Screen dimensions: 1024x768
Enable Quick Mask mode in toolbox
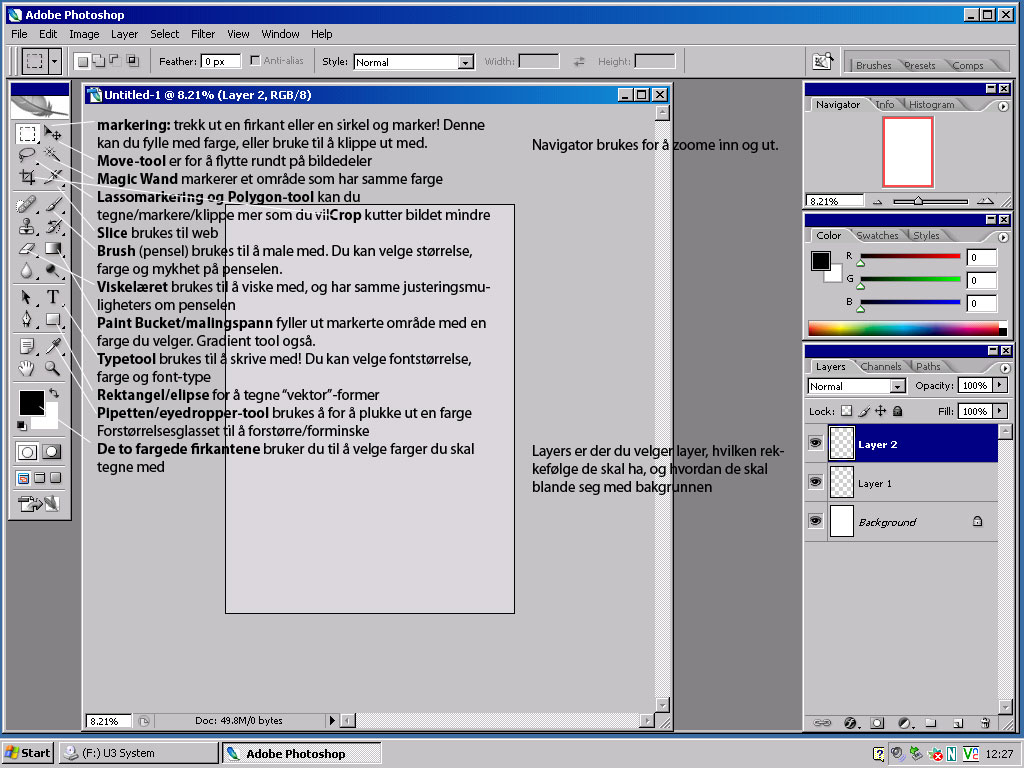coord(52,451)
